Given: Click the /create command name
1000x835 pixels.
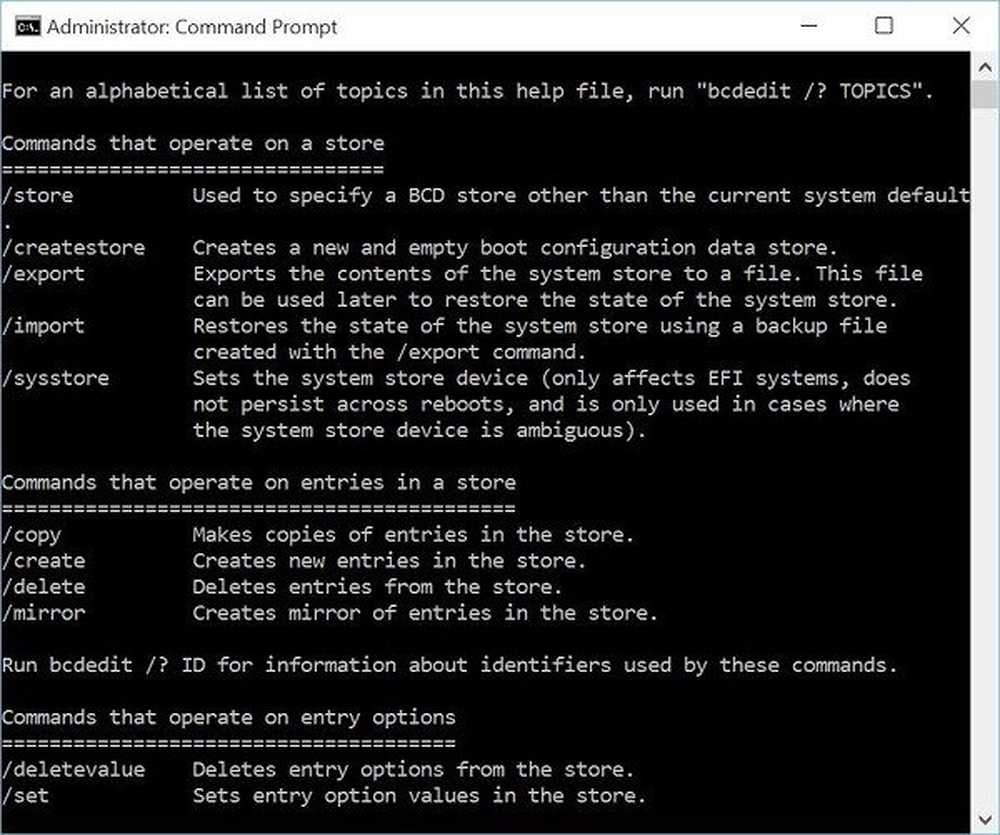Looking at the screenshot, I should pyautogui.click(x=44, y=561).
